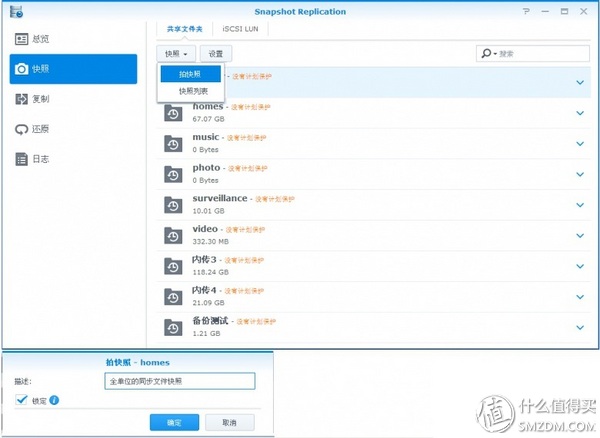Viewport: 600px width, 438px height.
Task: Go to the 复制 replication section
Action: pyautogui.click(x=73, y=99)
